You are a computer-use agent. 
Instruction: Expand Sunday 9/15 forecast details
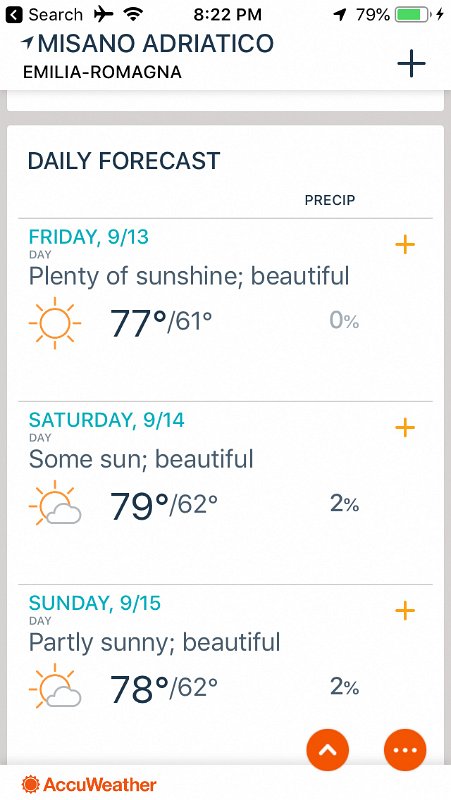[405, 610]
